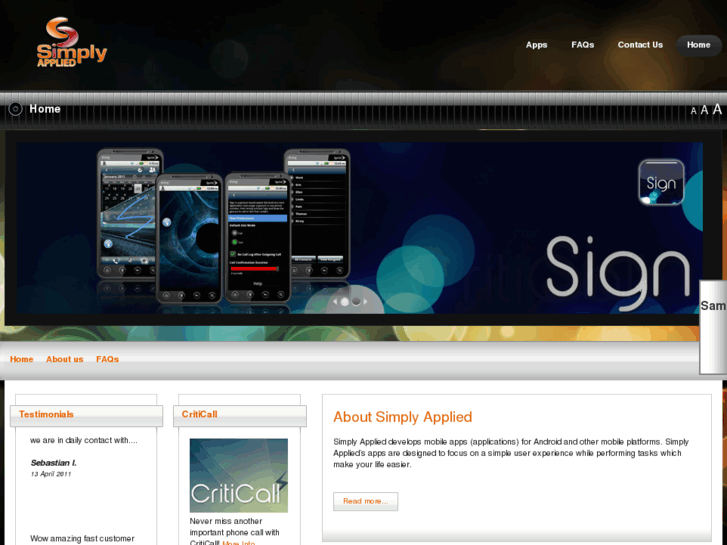Click the Read more button
The image size is (727, 545).
point(365,501)
